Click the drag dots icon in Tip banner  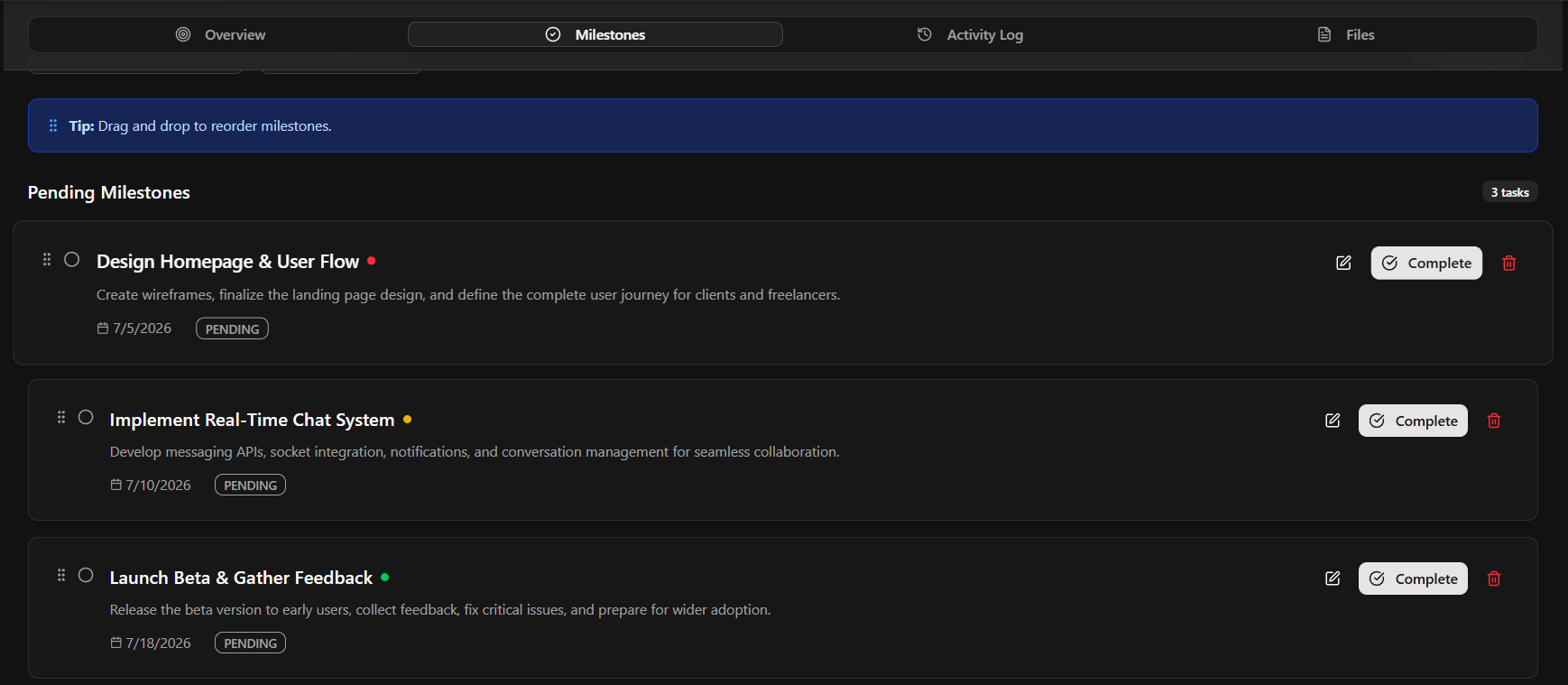(53, 125)
